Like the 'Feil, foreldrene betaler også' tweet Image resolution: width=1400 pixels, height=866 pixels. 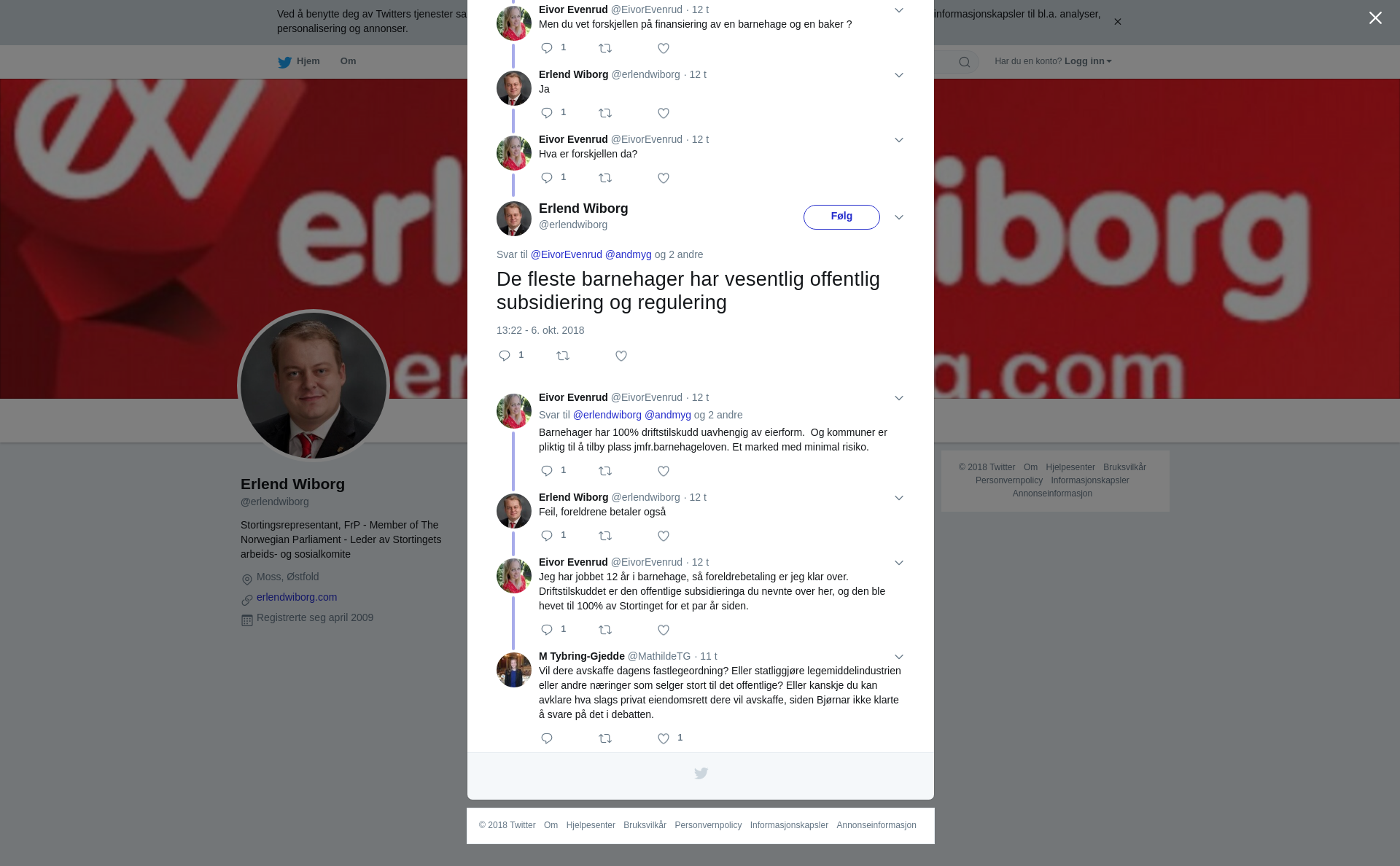(x=664, y=536)
